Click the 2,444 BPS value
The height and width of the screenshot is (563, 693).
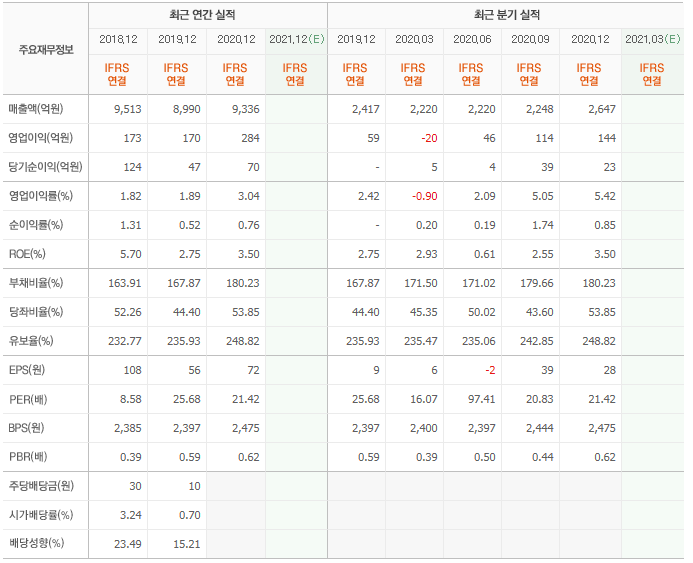point(540,428)
